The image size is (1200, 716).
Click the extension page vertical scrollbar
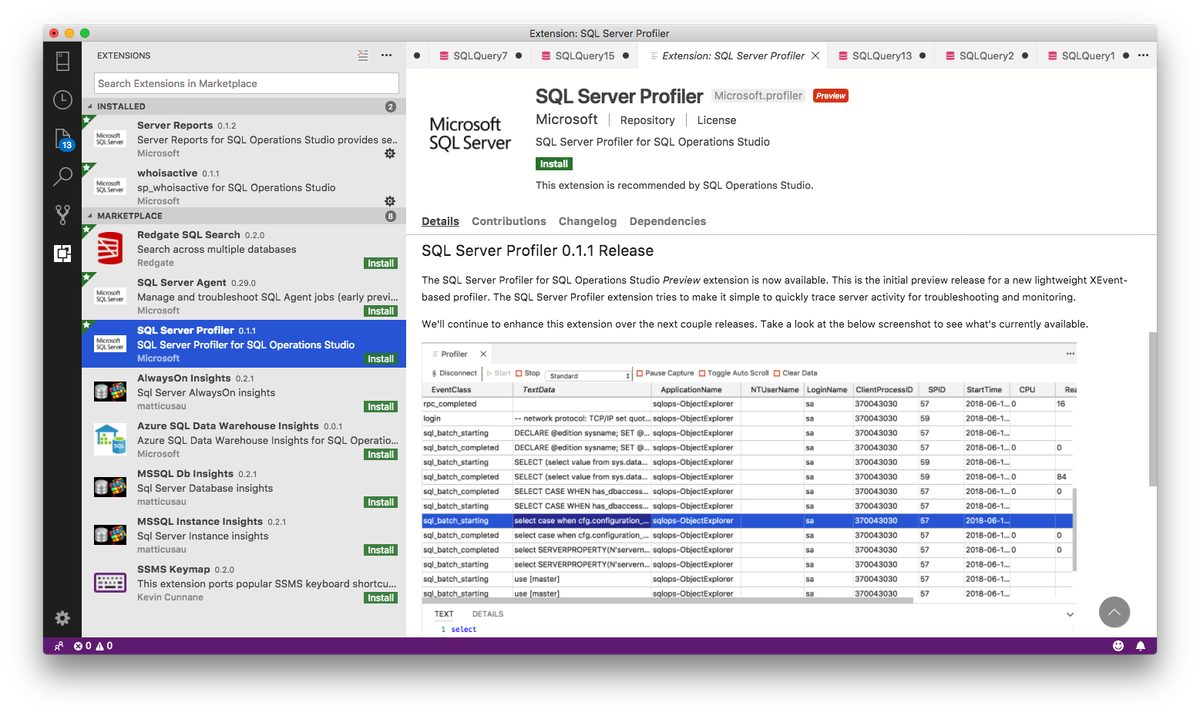[x=1152, y=410]
